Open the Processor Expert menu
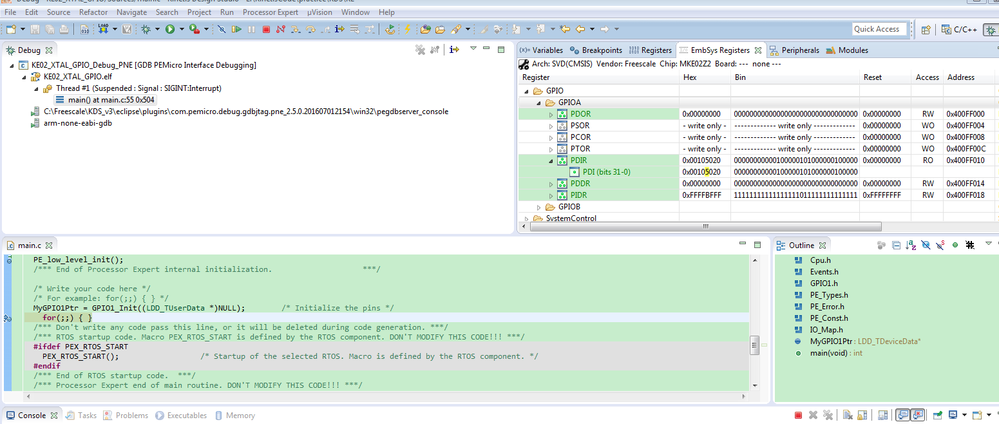The image size is (999, 424). tap(270, 12)
